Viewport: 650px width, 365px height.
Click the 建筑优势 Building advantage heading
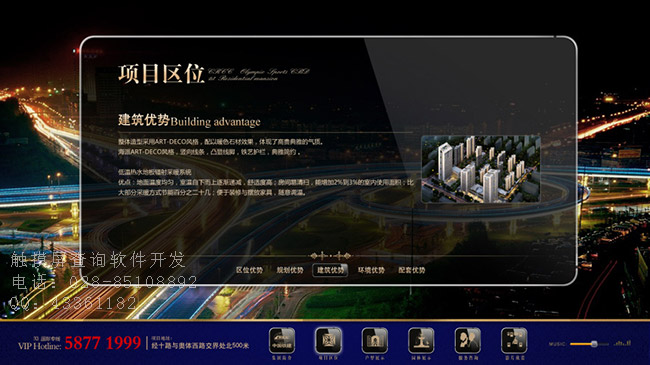[x=189, y=121]
